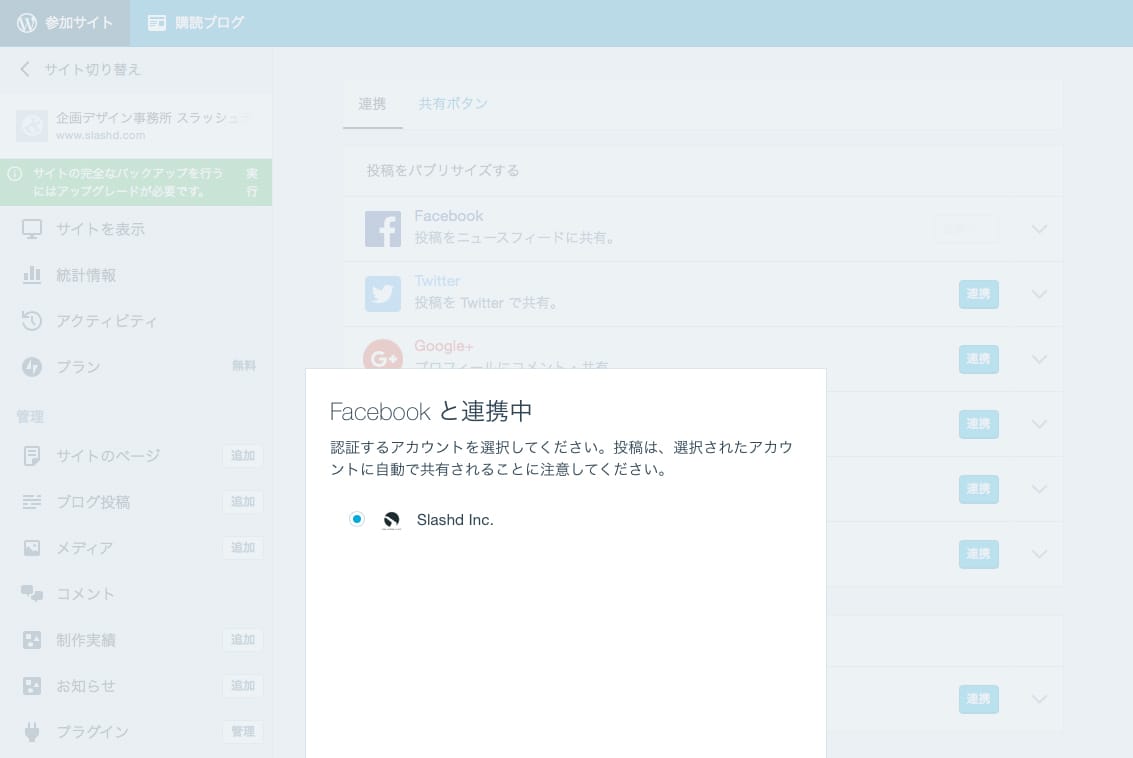1133x758 pixels.
Task: Click 追加 next to ブログ投稿
Action: 243,501
